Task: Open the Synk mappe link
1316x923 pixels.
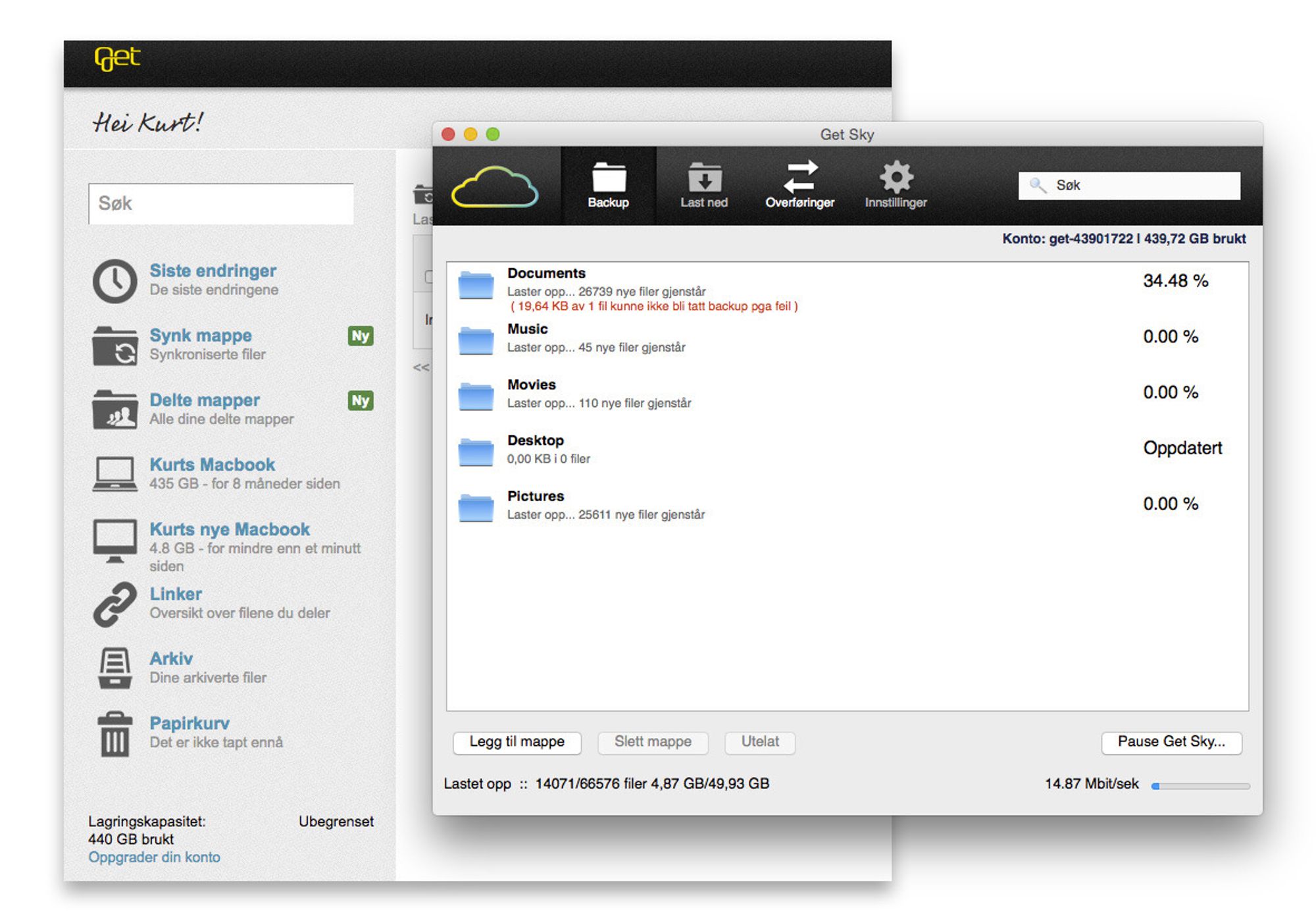Action: click(x=201, y=335)
